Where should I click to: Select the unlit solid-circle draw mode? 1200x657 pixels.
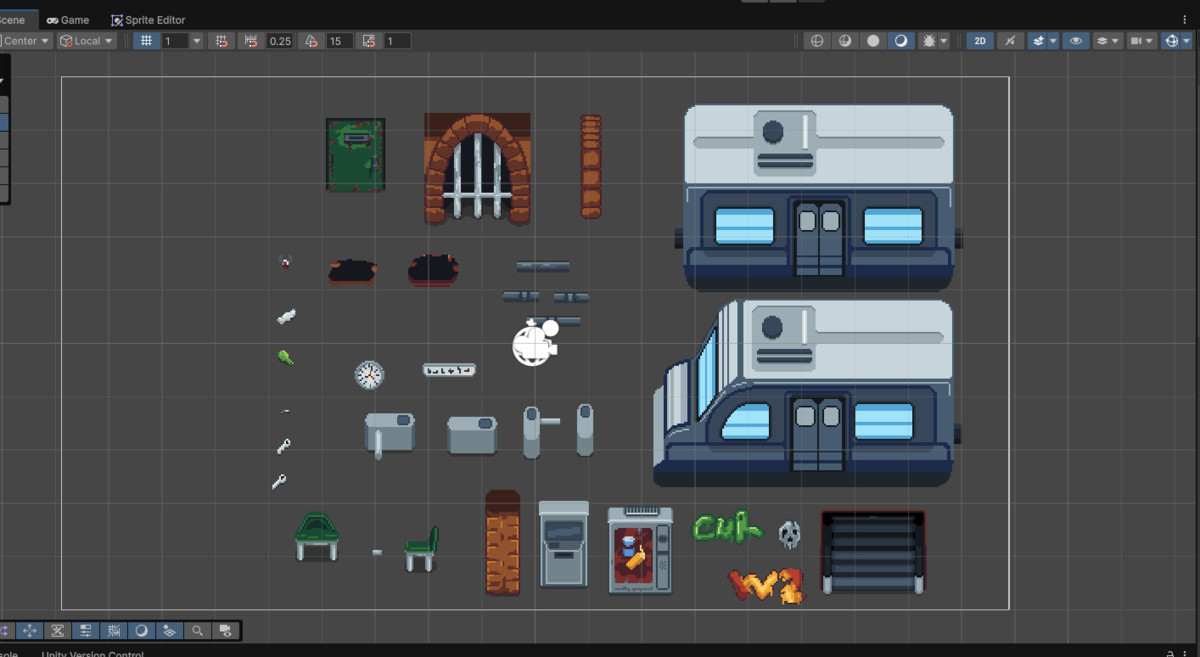(873, 41)
